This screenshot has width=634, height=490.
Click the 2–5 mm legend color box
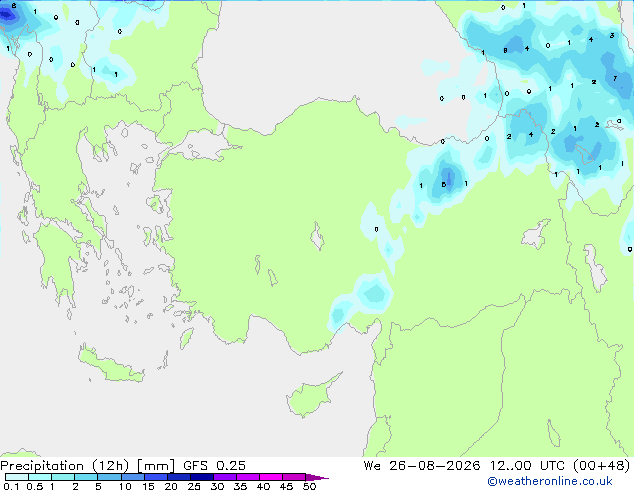click(x=86, y=477)
